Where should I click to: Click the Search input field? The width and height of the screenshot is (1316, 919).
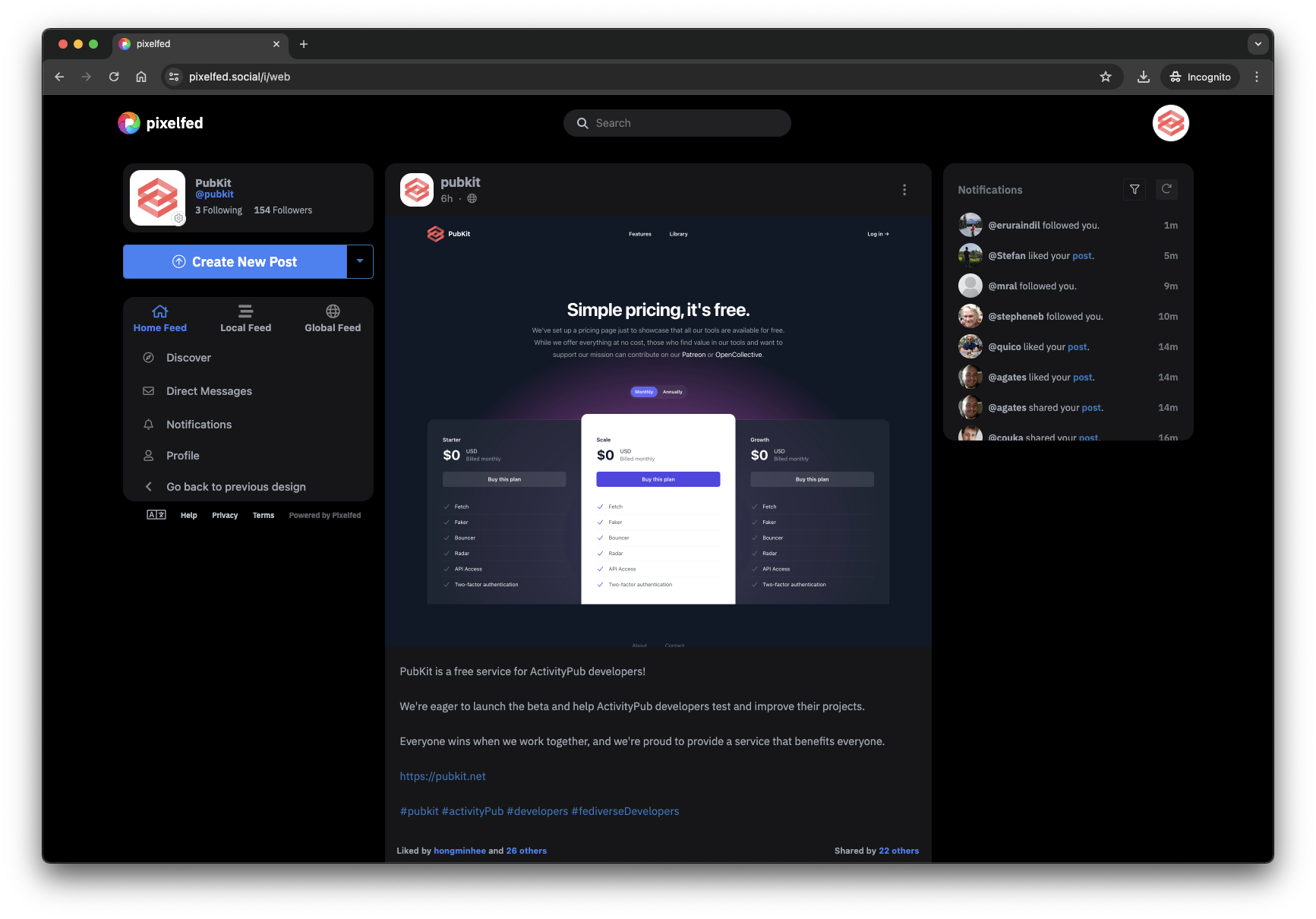click(677, 123)
